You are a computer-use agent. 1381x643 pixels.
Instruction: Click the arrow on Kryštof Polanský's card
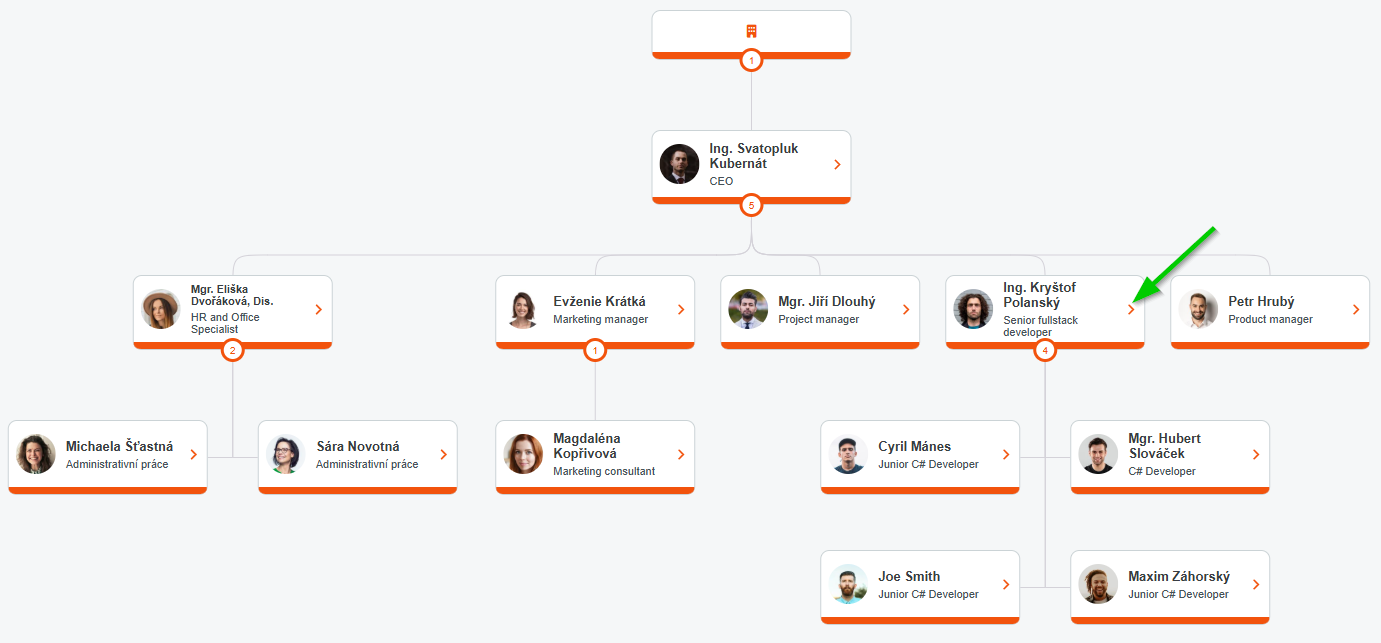click(x=1131, y=310)
